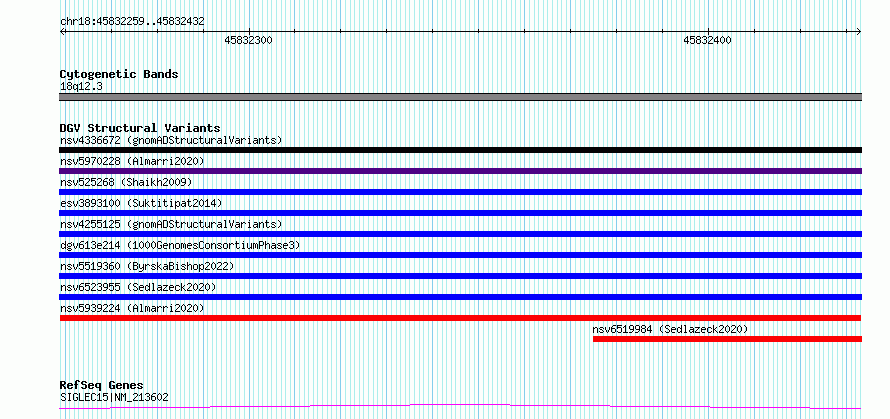The width and height of the screenshot is (890, 419).
Task: Open variant label dgv613e214 (1000GenomesConsortiumPhase3)
Action: (180, 245)
